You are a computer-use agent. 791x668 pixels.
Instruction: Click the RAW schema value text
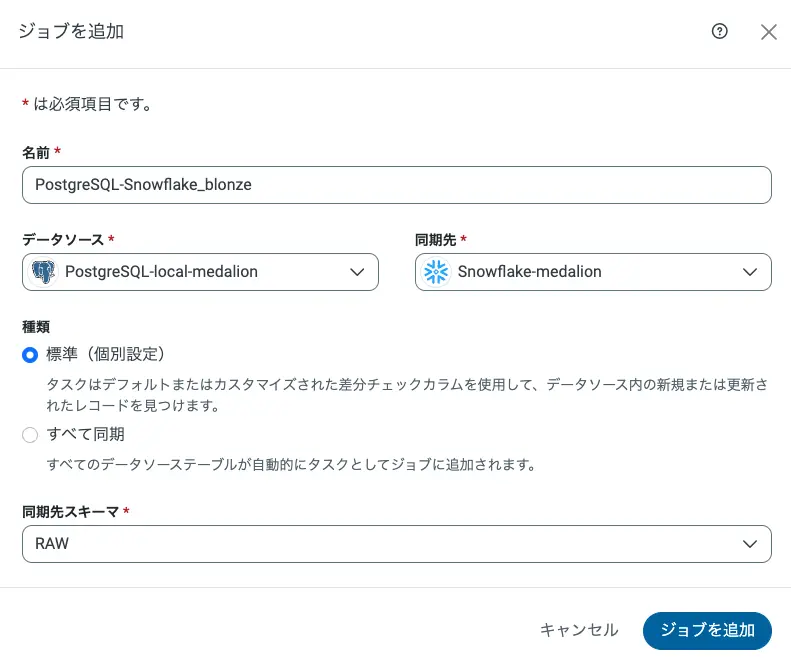point(52,544)
